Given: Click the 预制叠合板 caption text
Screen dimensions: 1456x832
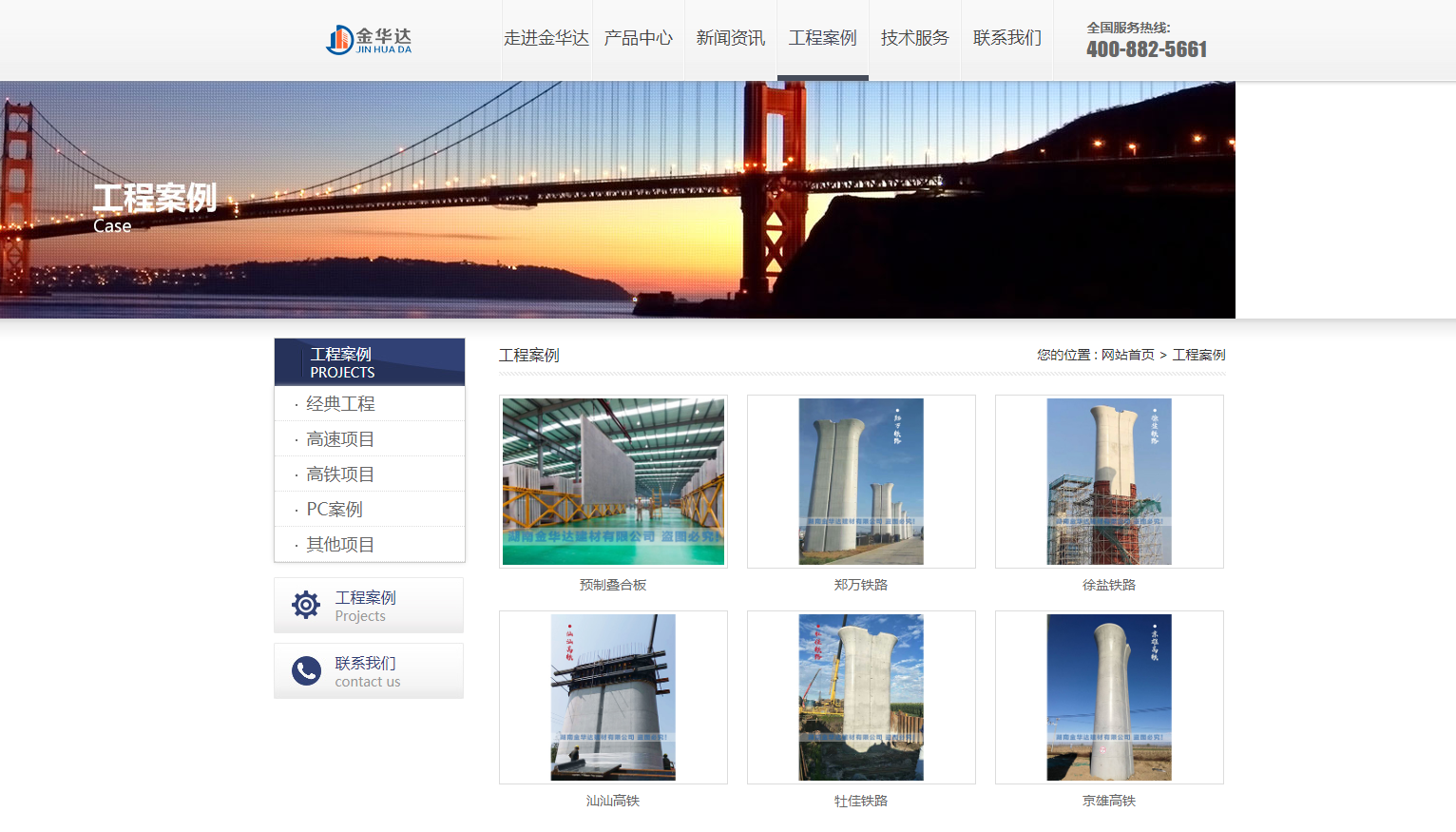Looking at the screenshot, I should tap(613, 585).
